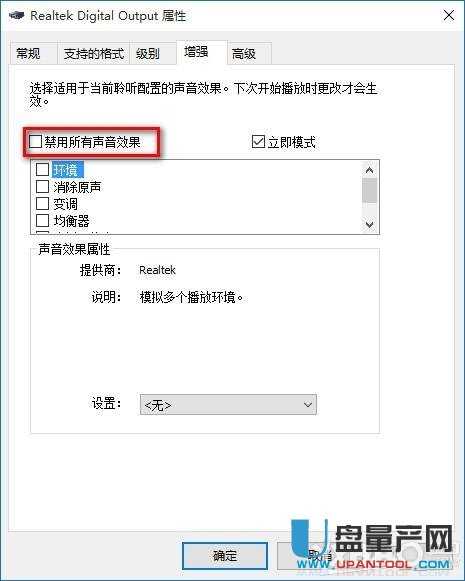465x581 pixels.
Task: Tick the 环境 effect checkbox
Action: pyautogui.click(x=42, y=170)
